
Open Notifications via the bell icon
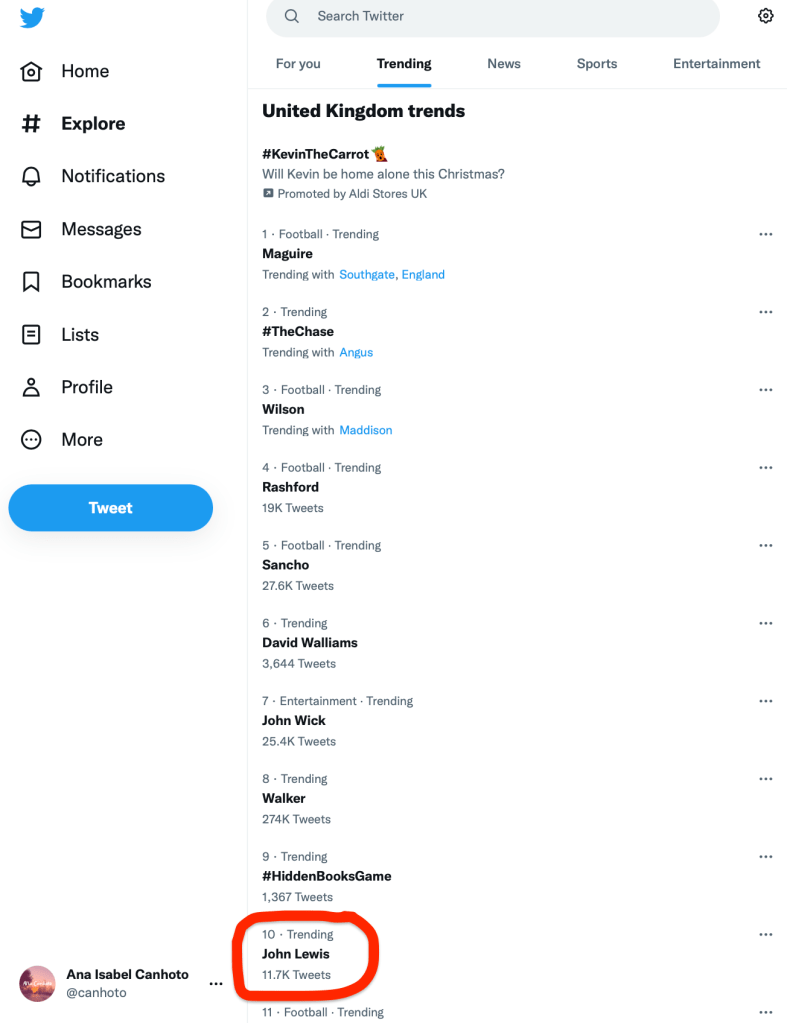click(x=32, y=177)
